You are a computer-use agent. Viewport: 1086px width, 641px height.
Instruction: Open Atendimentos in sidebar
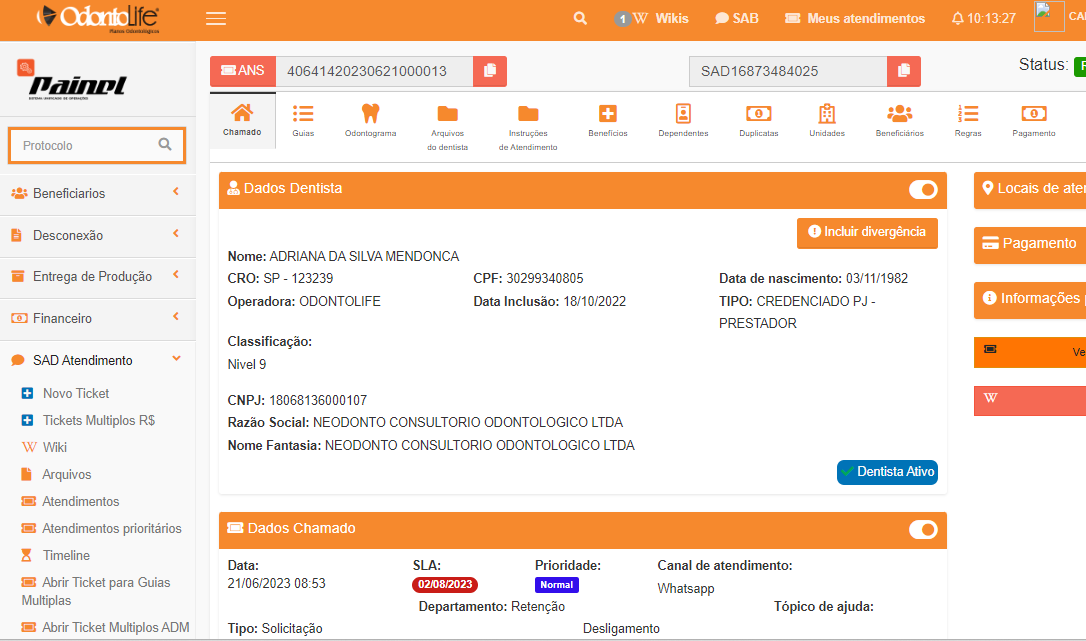point(71,502)
